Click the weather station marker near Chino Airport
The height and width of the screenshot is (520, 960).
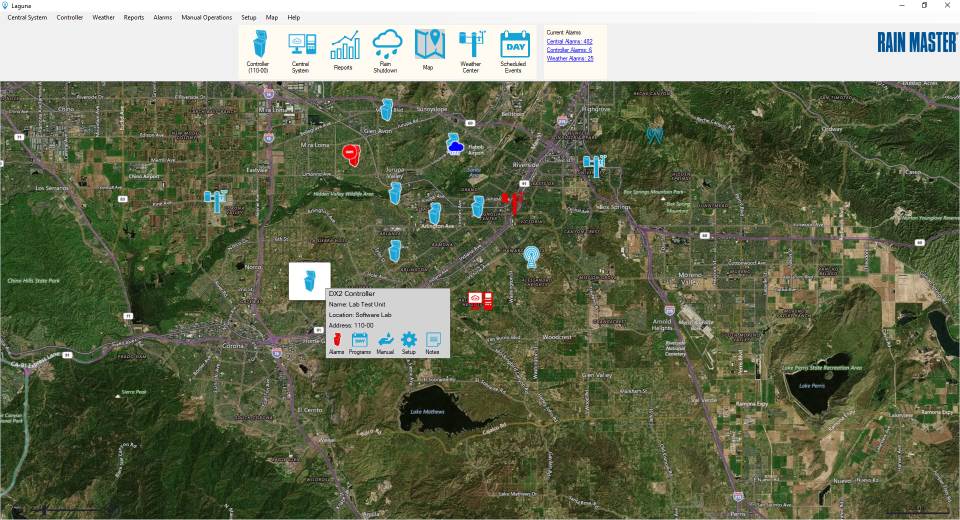(216, 200)
